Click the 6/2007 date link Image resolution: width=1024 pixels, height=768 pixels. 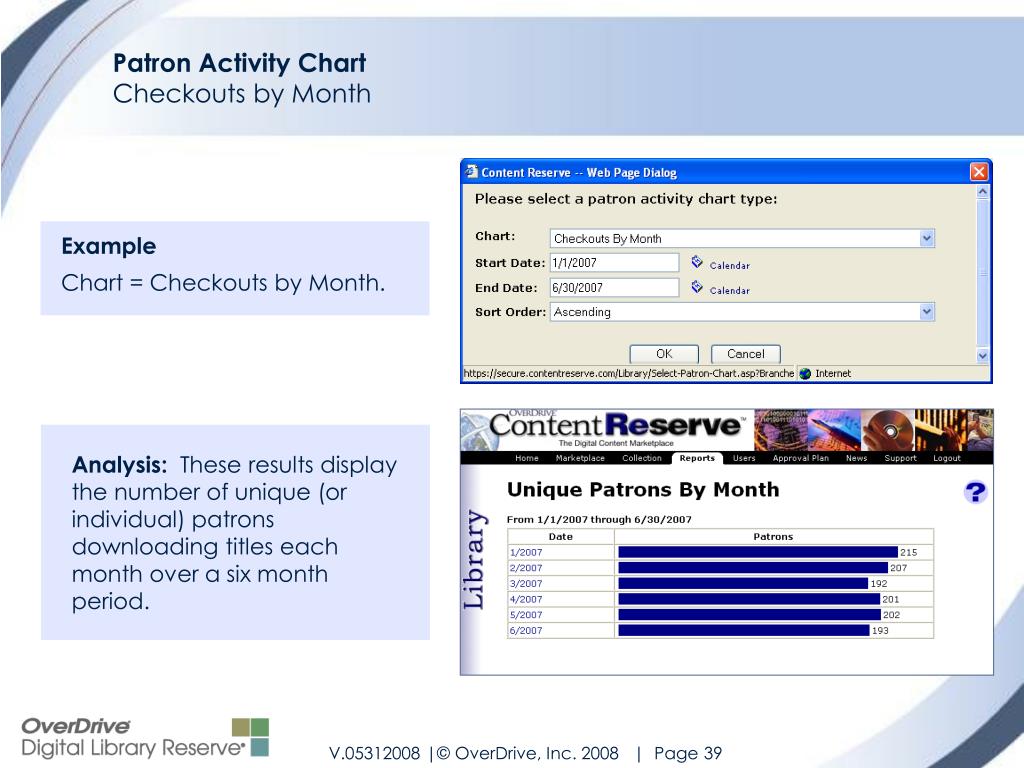(x=526, y=631)
